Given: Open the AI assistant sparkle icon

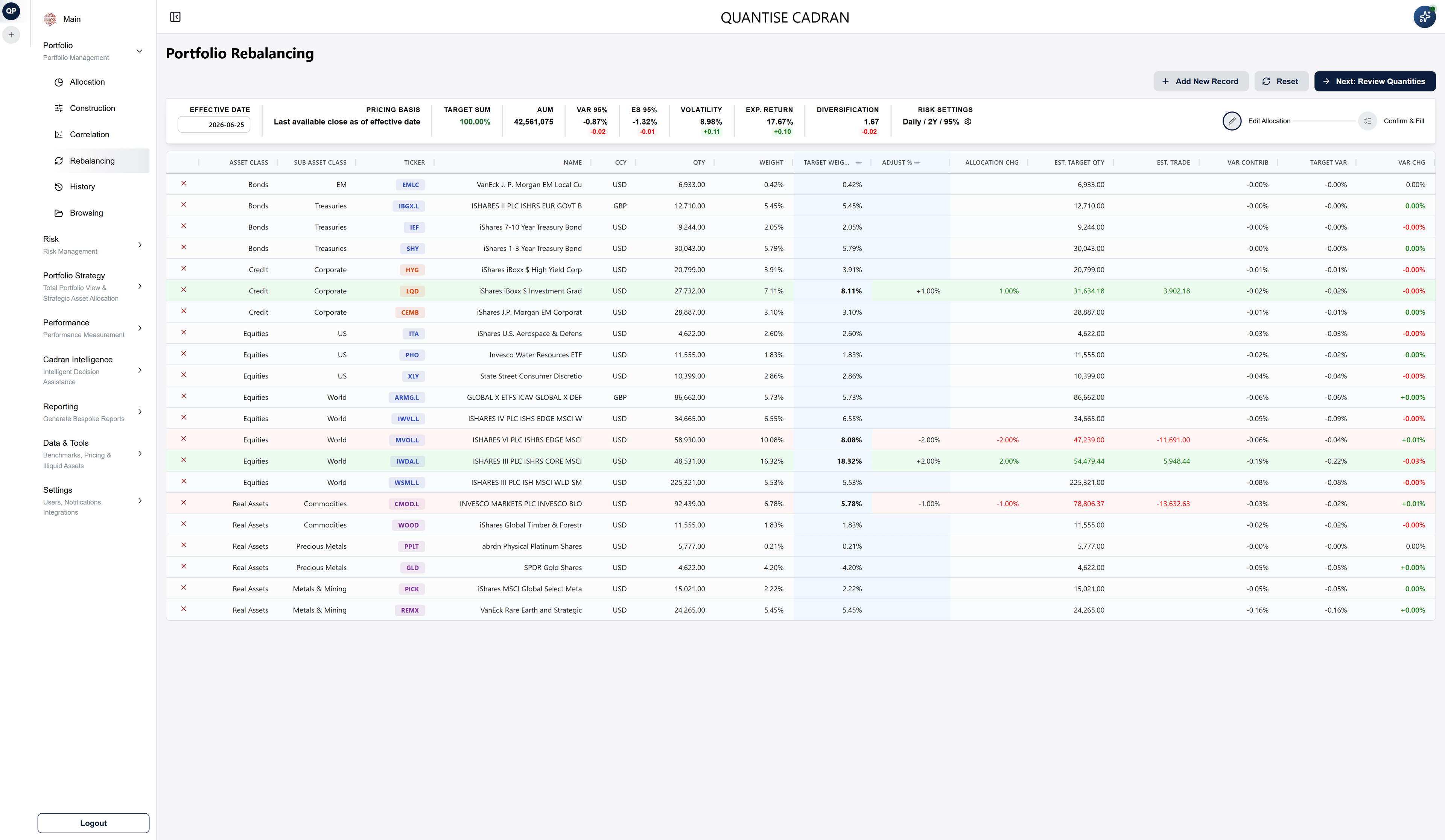Looking at the screenshot, I should tap(1424, 17).
